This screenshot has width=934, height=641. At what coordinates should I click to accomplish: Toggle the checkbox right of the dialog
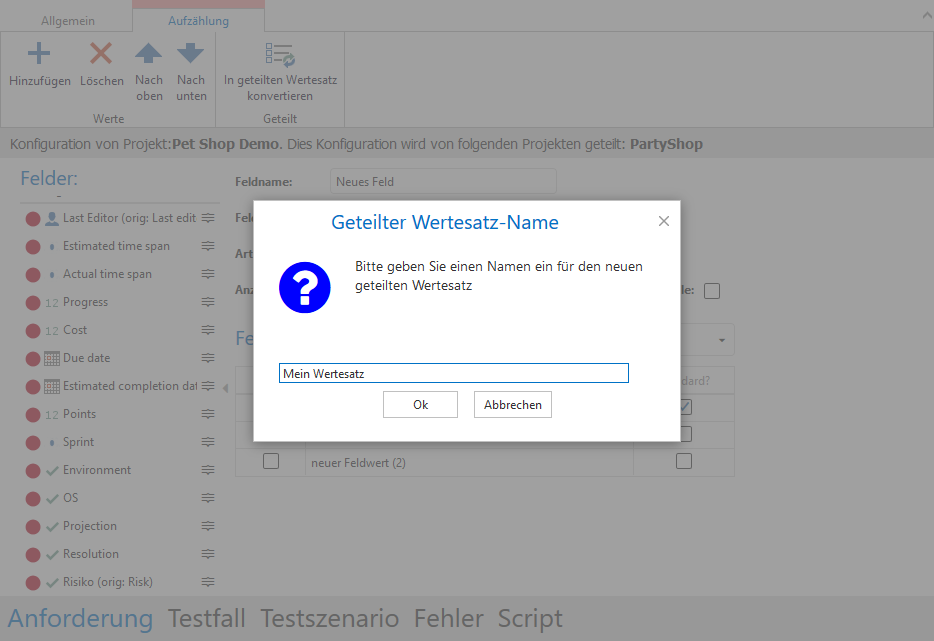coord(712,291)
